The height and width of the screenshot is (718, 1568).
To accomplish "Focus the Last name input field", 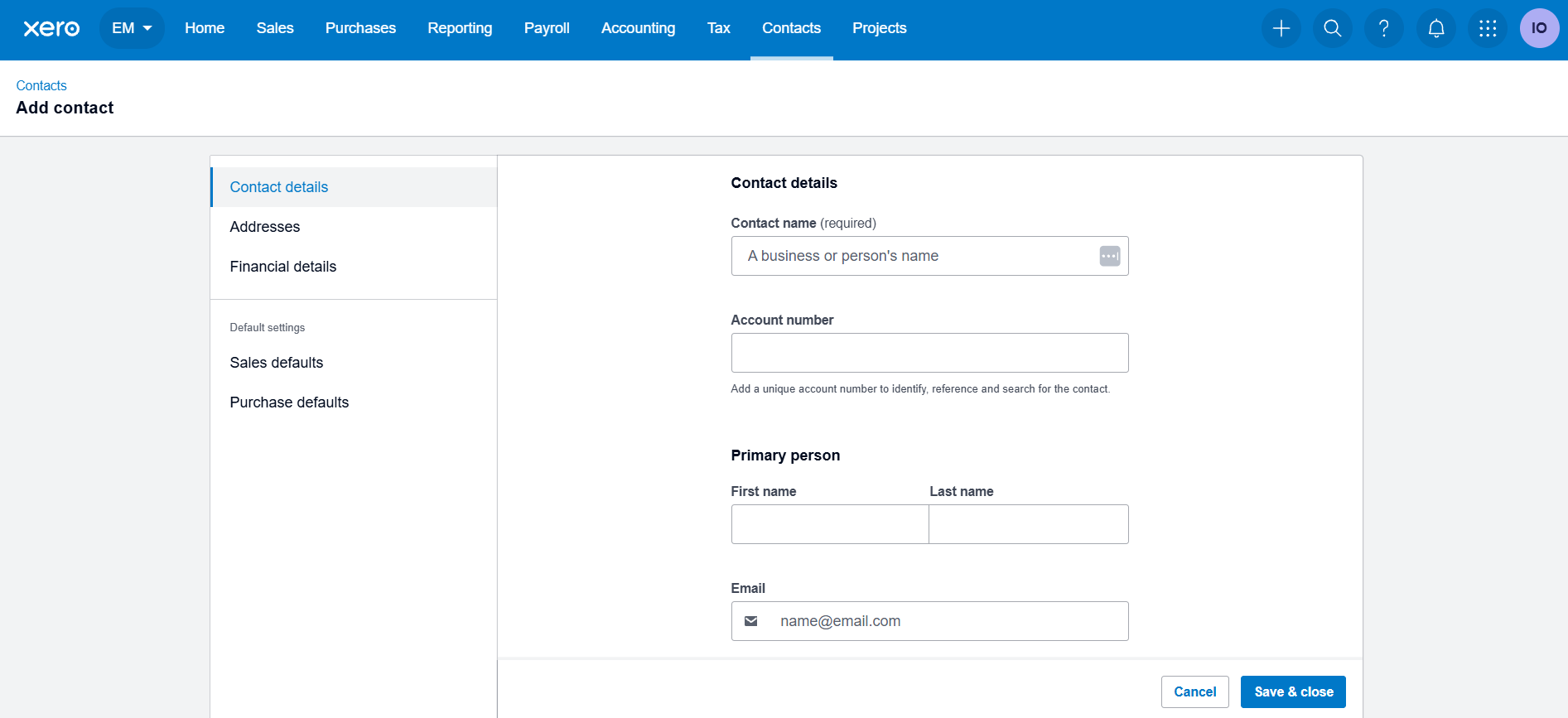I will coord(1029,524).
